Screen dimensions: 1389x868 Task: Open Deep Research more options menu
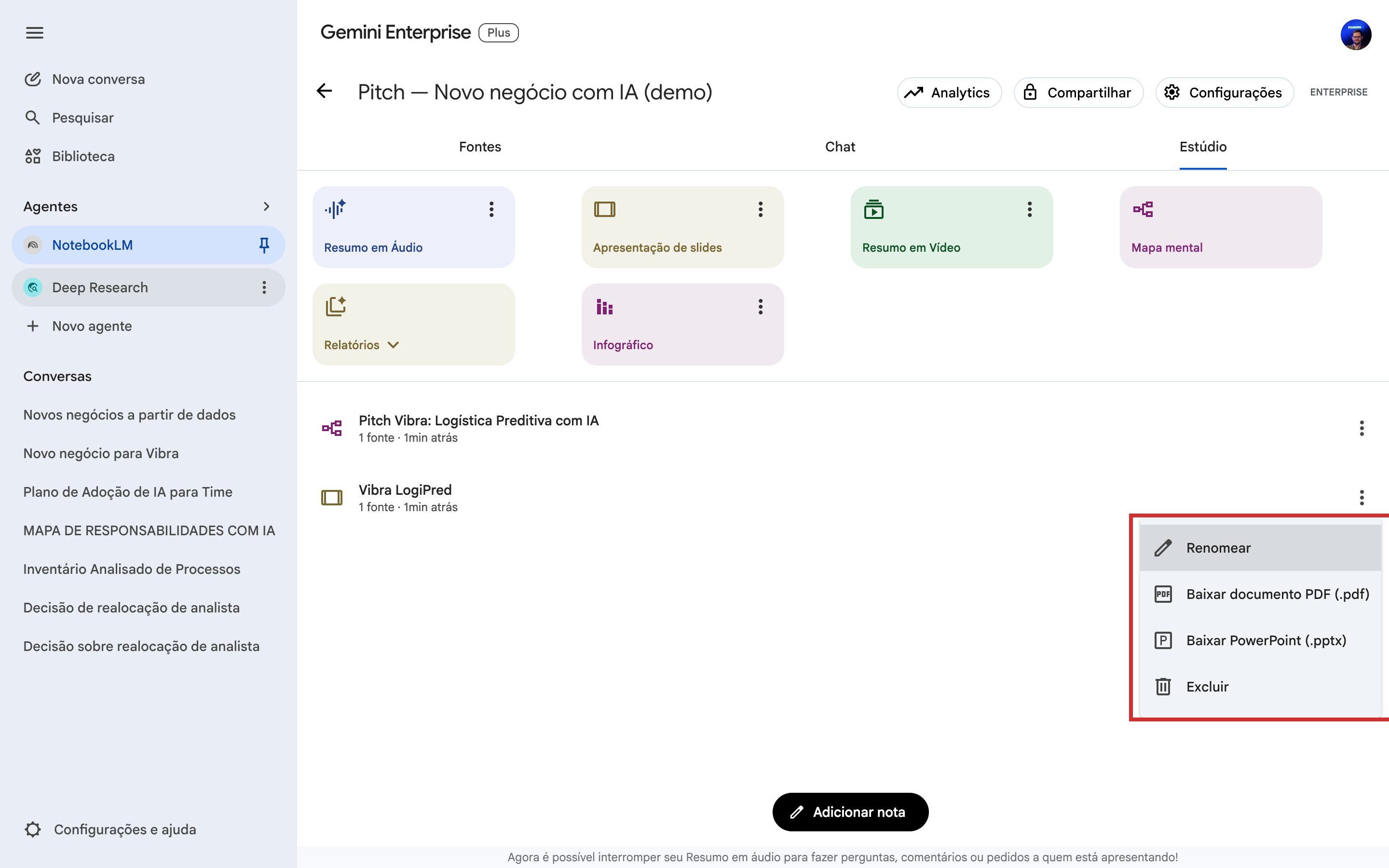pos(264,287)
